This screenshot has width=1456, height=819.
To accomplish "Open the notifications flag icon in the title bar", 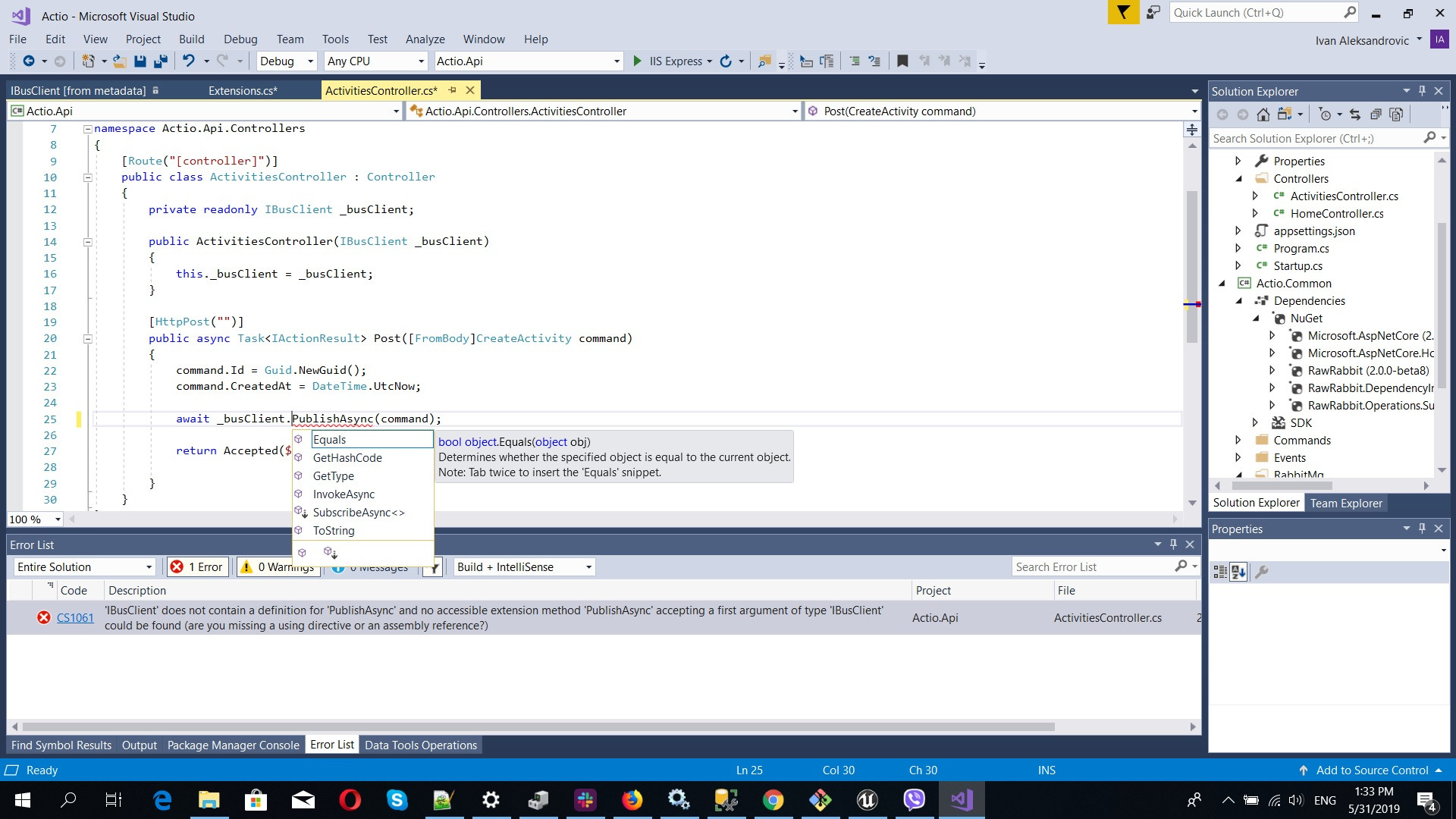I will pos(1123,13).
